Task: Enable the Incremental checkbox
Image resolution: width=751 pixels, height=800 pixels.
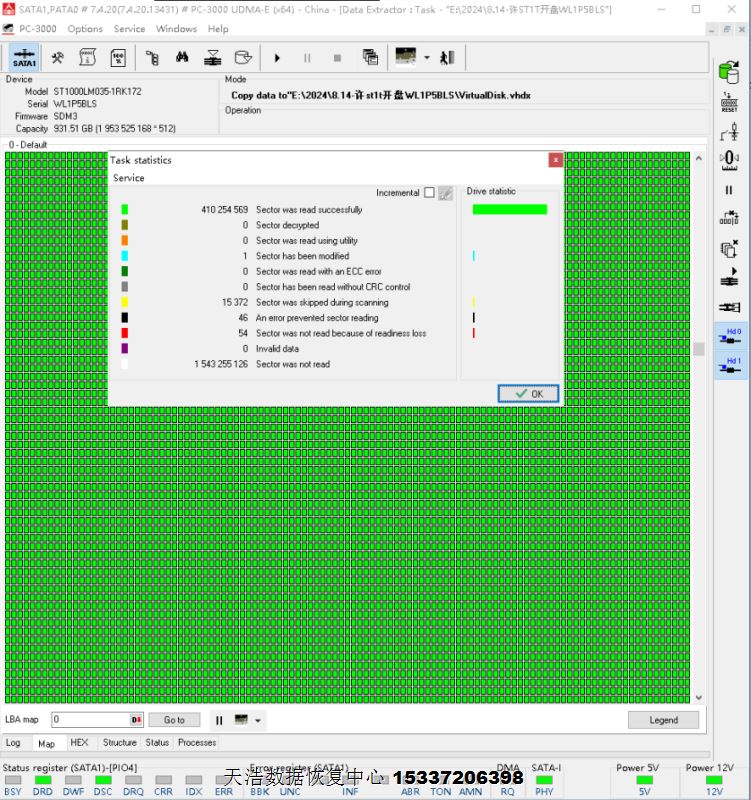Action: [x=429, y=193]
